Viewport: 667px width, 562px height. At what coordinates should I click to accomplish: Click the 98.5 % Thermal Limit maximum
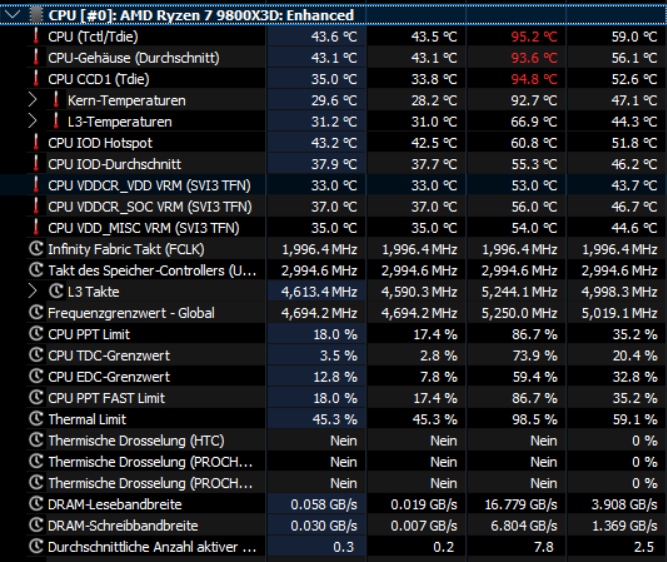click(x=535, y=419)
